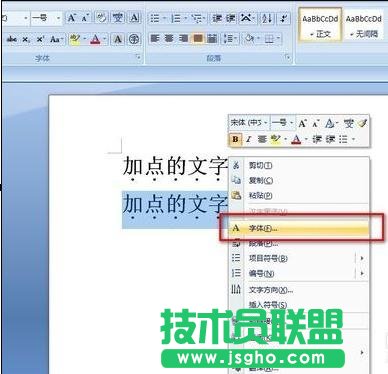Click the Multilevel List icon
Viewport: 388px width, 374px height.
coord(197,18)
